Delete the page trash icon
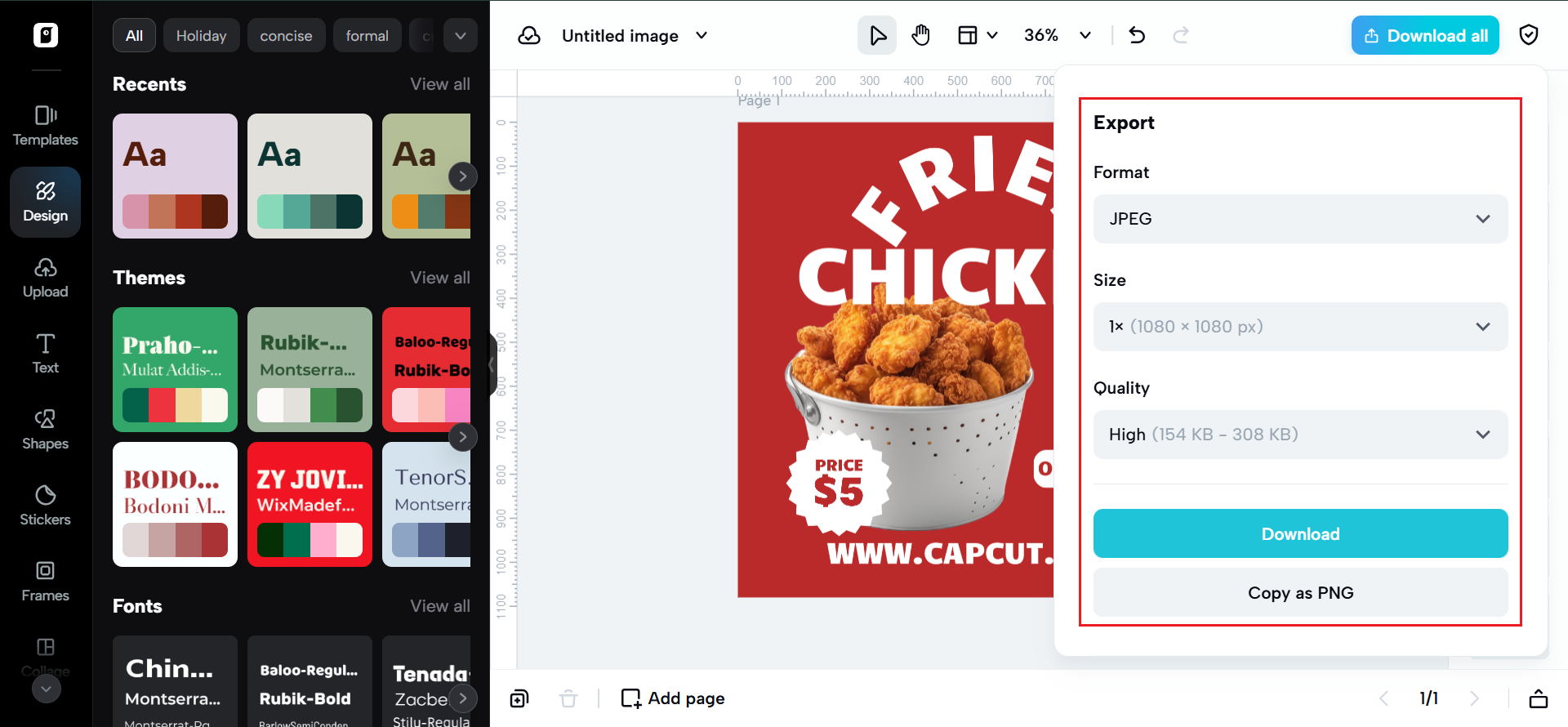Screen dimensions: 1568x727 tap(568, 698)
